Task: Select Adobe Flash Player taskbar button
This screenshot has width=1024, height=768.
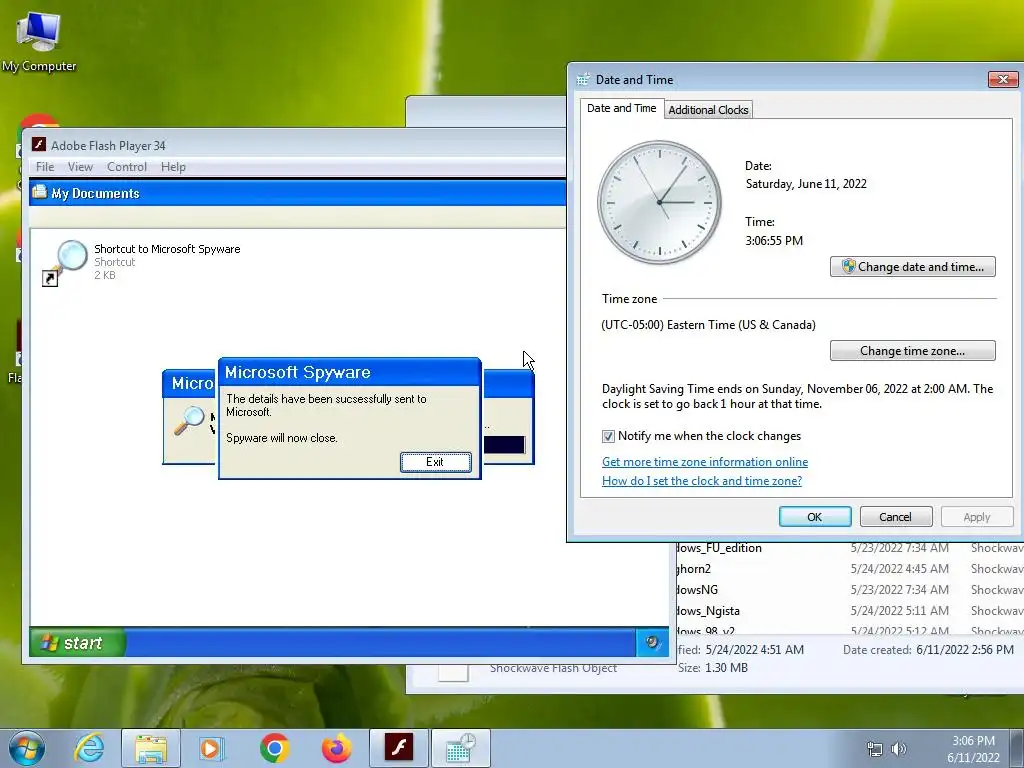Action: click(x=398, y=748)
